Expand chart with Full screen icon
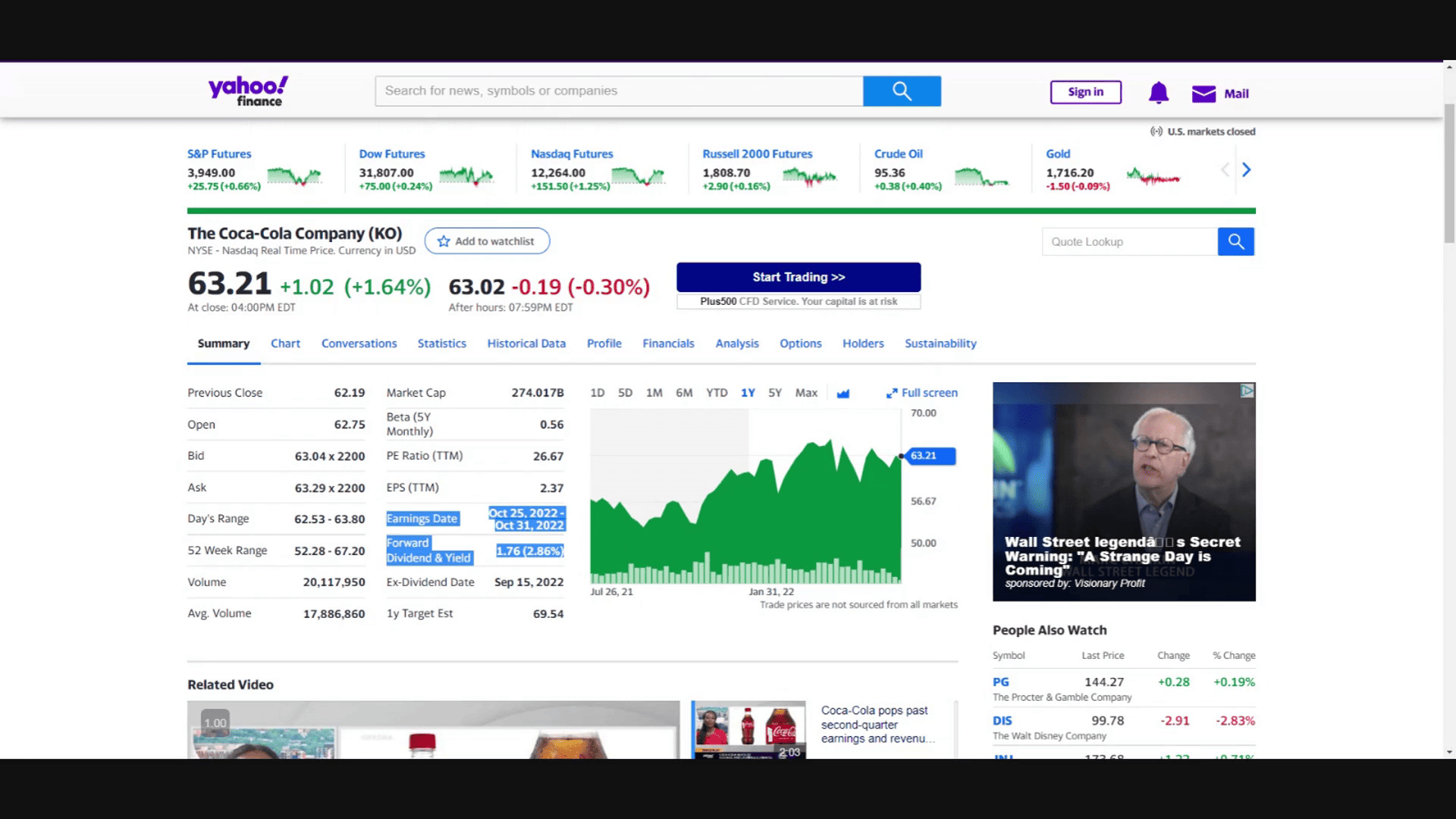The image size is (1456, 819). tap(892, 393)
